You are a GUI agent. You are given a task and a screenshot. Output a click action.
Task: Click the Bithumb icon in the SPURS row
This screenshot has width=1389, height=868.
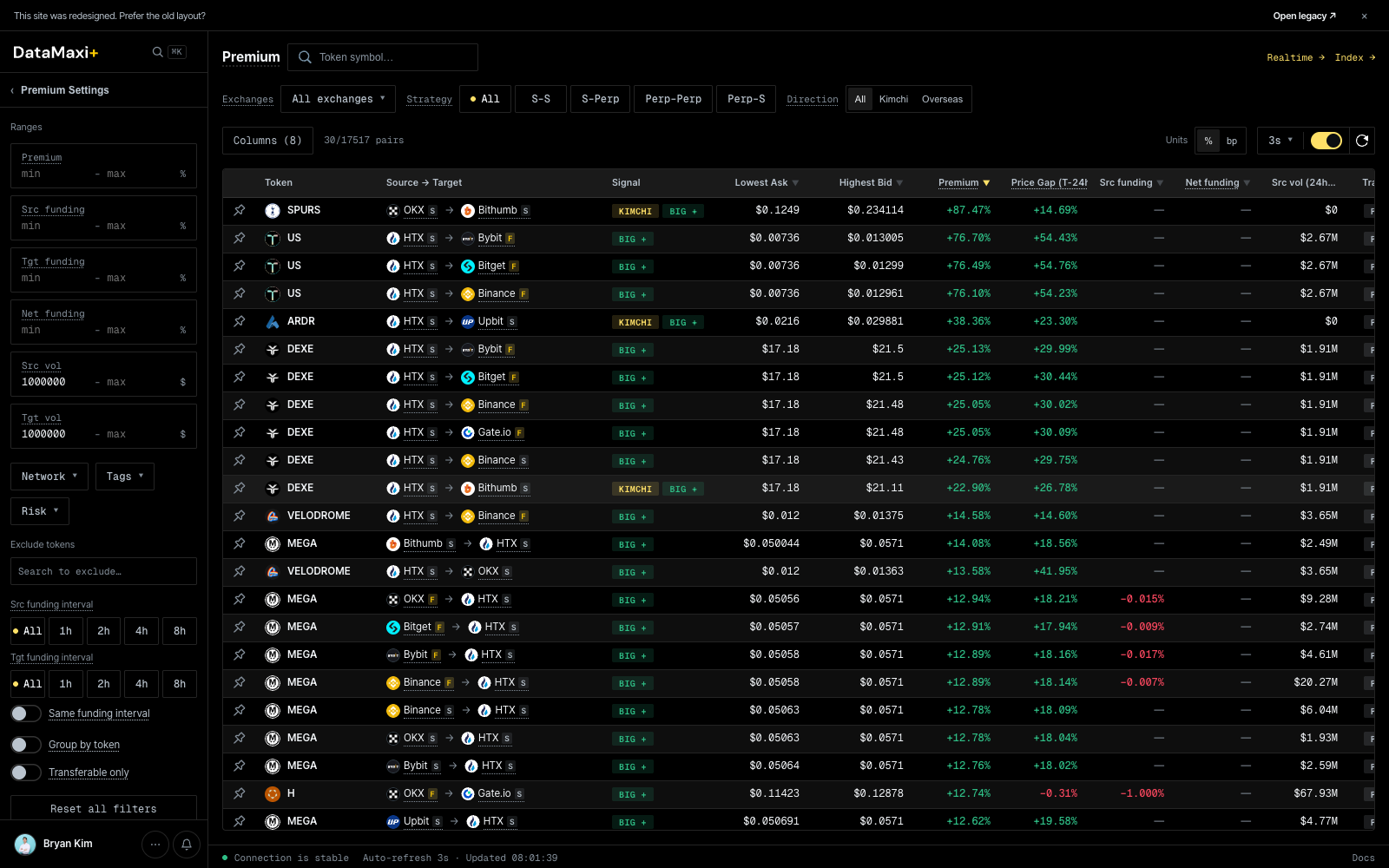click(468, 210)
